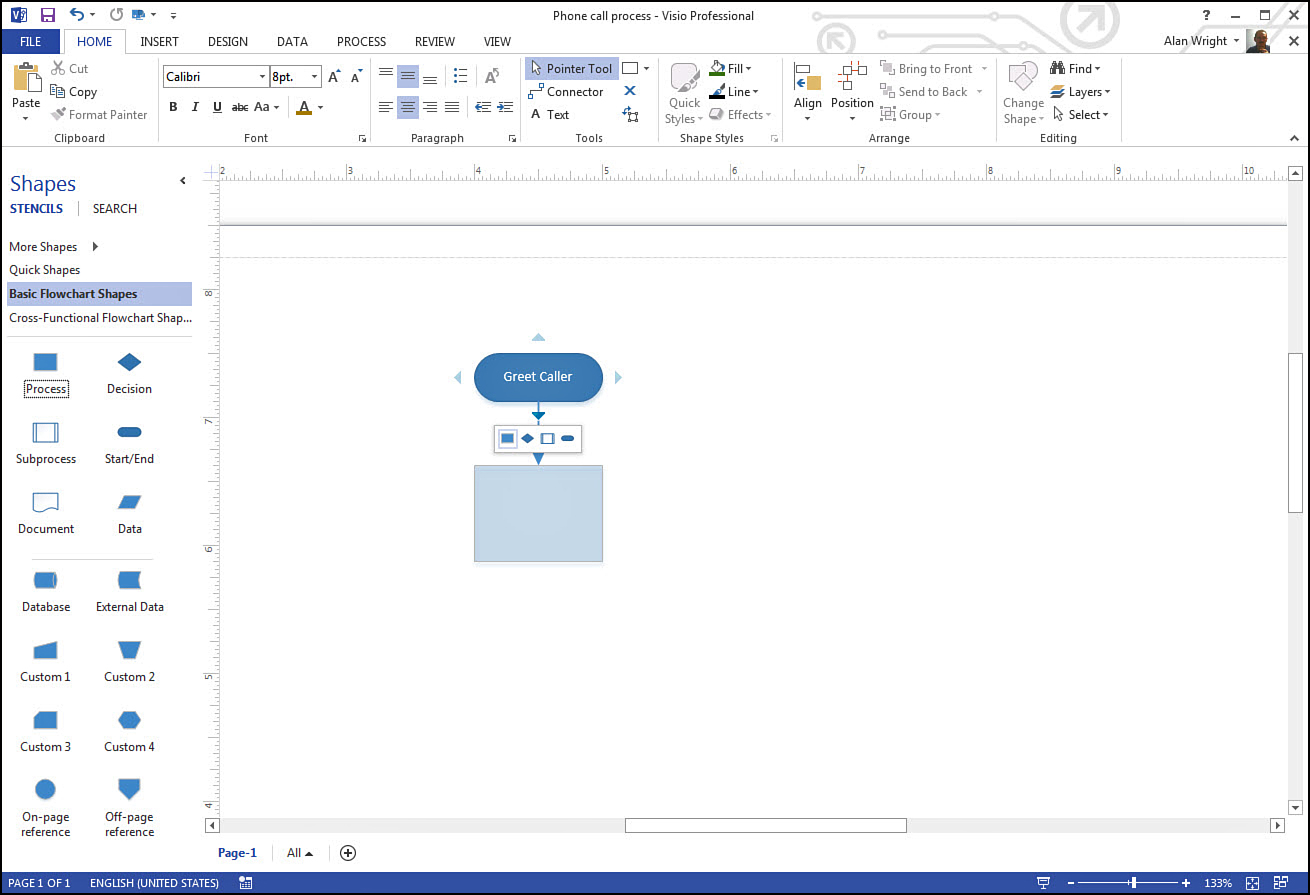Add a new page with plus button

point(348,853)
